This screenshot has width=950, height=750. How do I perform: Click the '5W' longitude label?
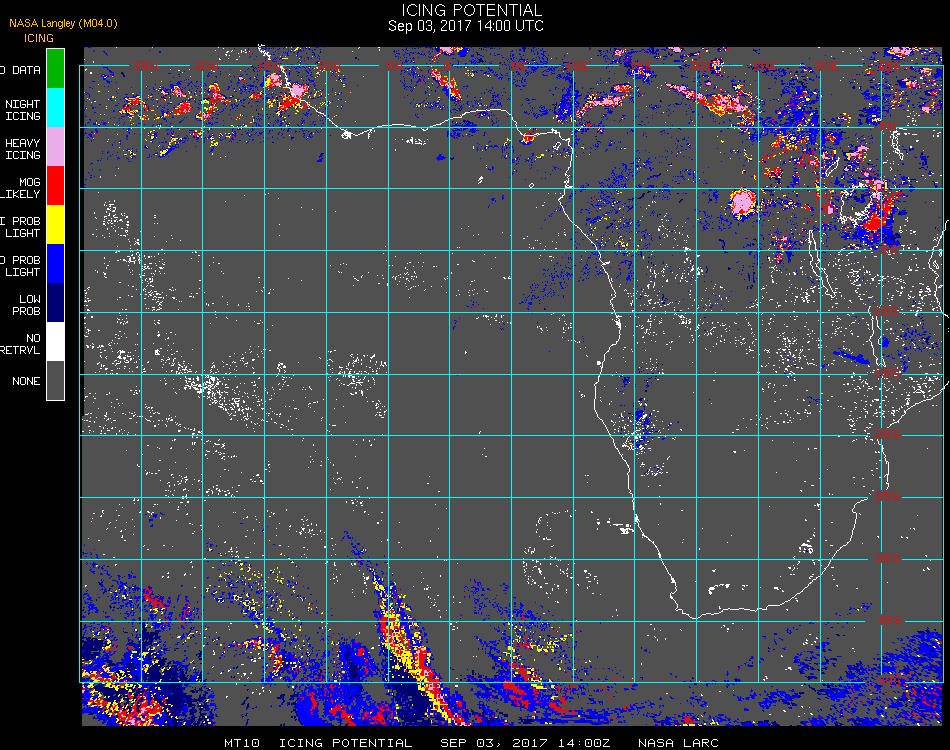(x=394, y=66)
